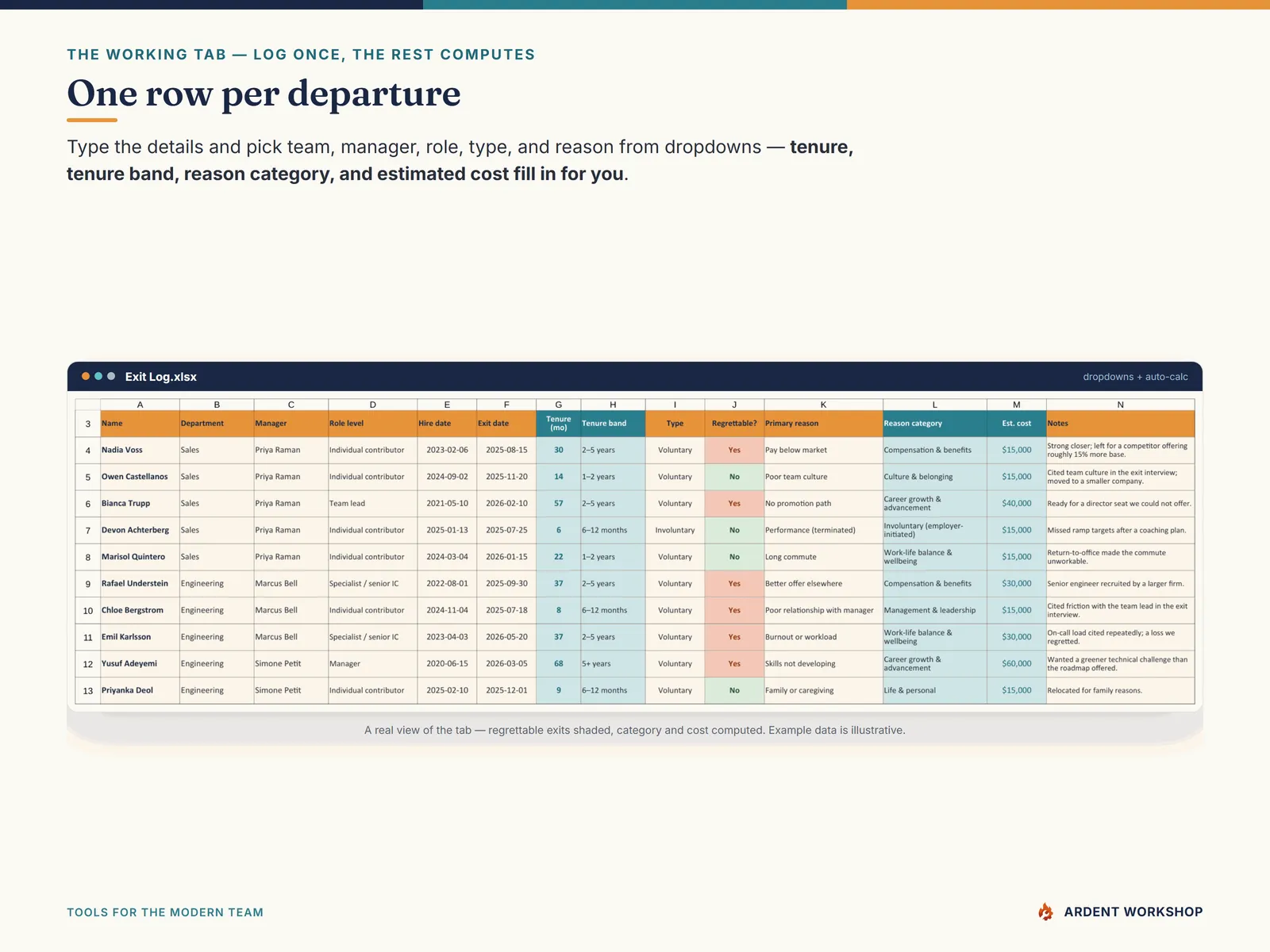Click note Relocated for family reasons
This screenshot has width=1270, height=952.
pyautogui.click(x=1121, y=690)
